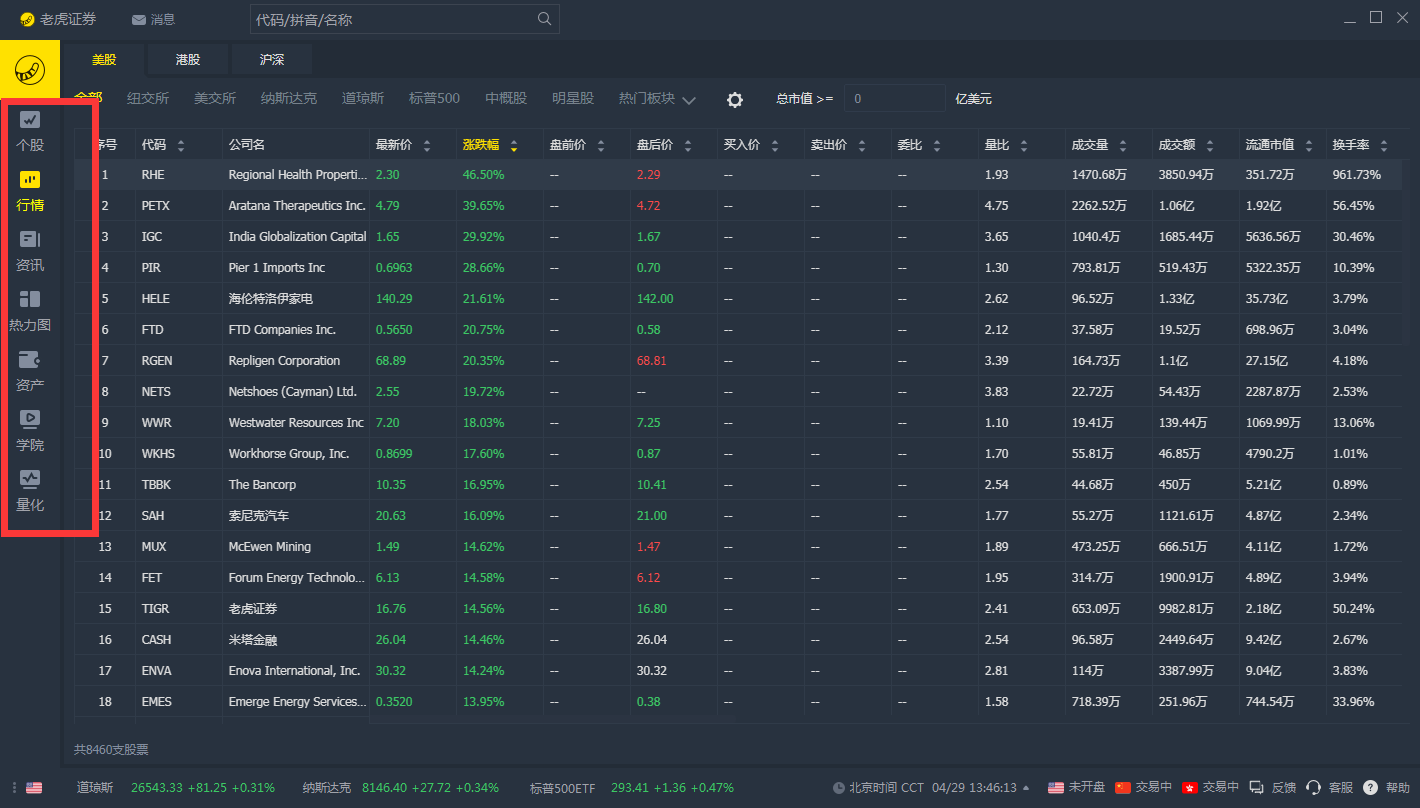Open 消息 messages envelope icon
This screenshot has height=808, width=1420.
coord(138,20)
